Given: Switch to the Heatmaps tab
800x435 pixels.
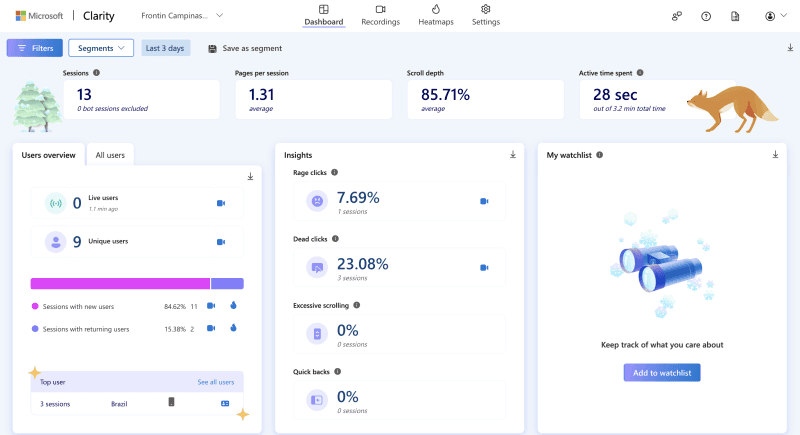Looking at the screenshot, I should click(435, 15).
